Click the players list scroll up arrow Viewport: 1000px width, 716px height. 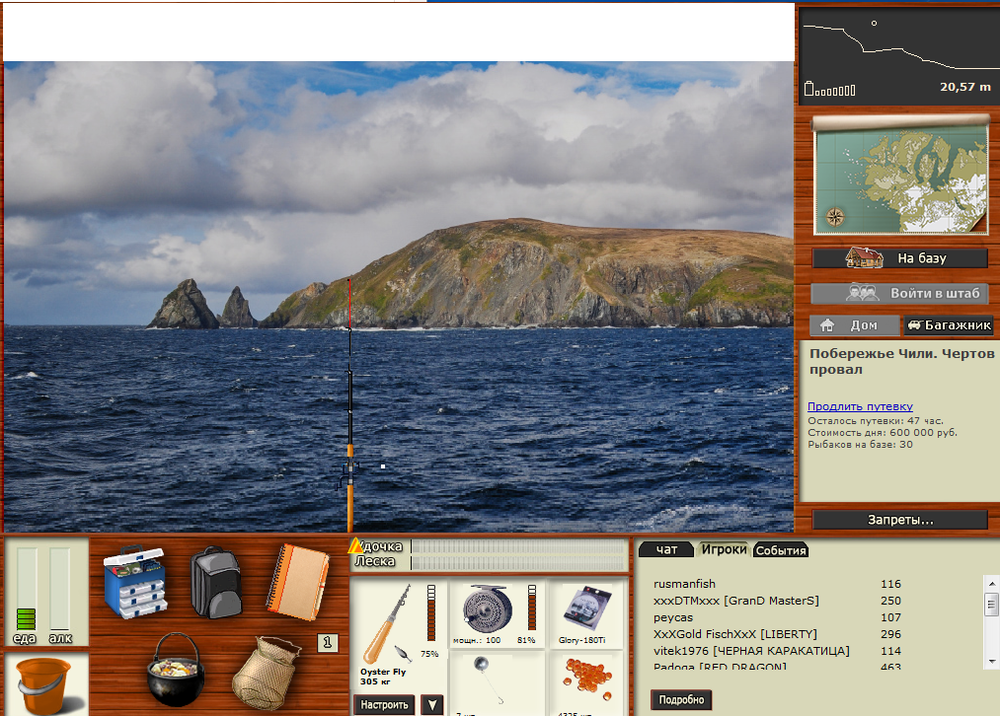click(x=992, y=583)
